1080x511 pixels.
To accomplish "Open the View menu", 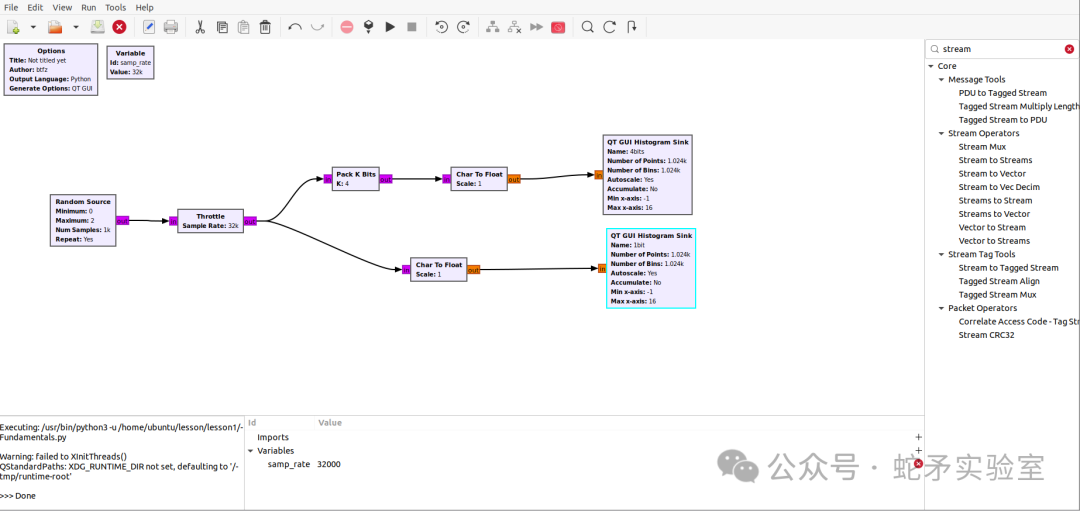I will pos(62,7).
